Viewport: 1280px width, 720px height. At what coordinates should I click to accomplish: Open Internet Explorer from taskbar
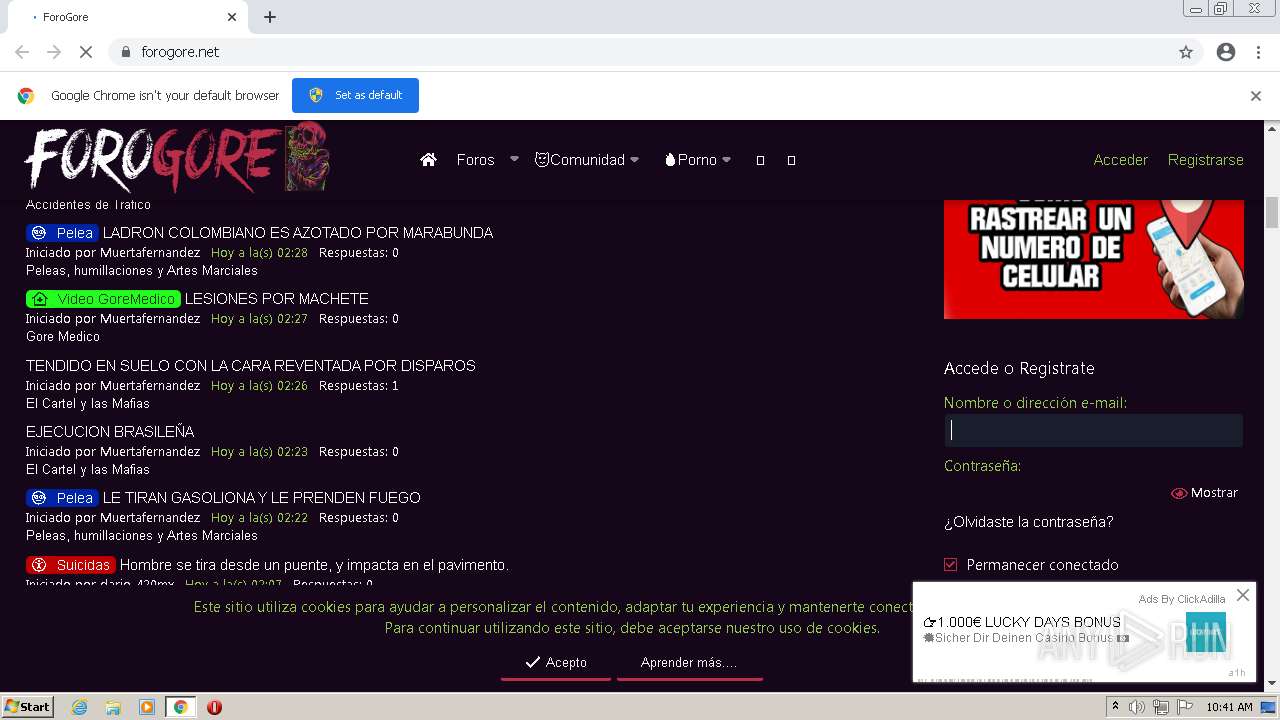click(x=79, y=707)
